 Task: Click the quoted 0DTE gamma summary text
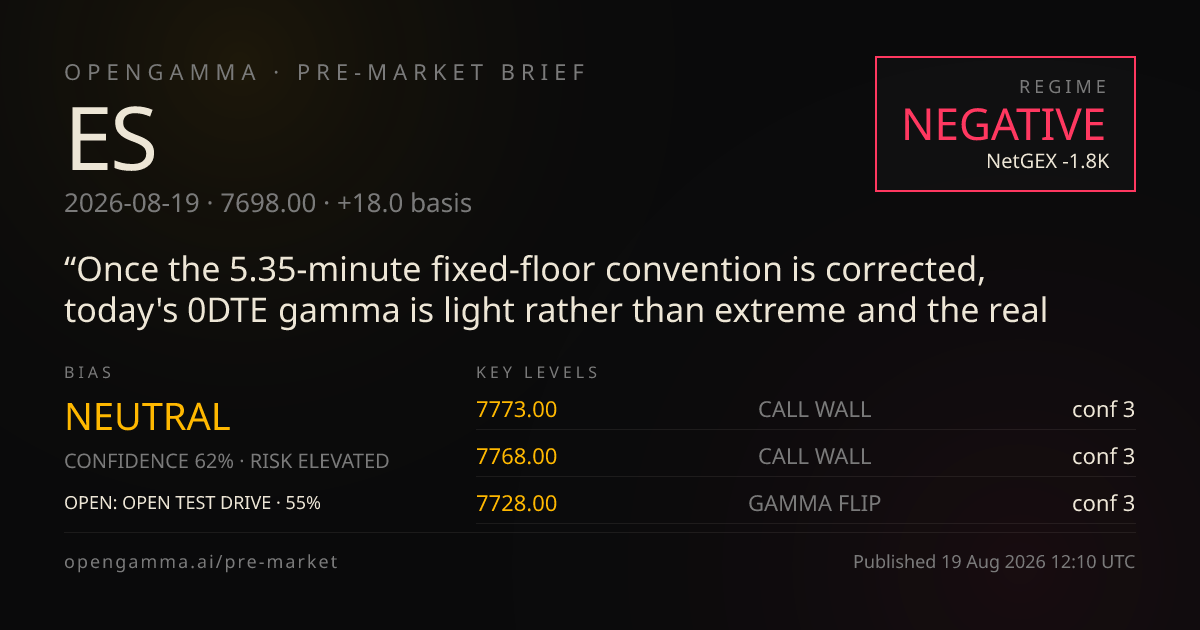click(556, 290)
